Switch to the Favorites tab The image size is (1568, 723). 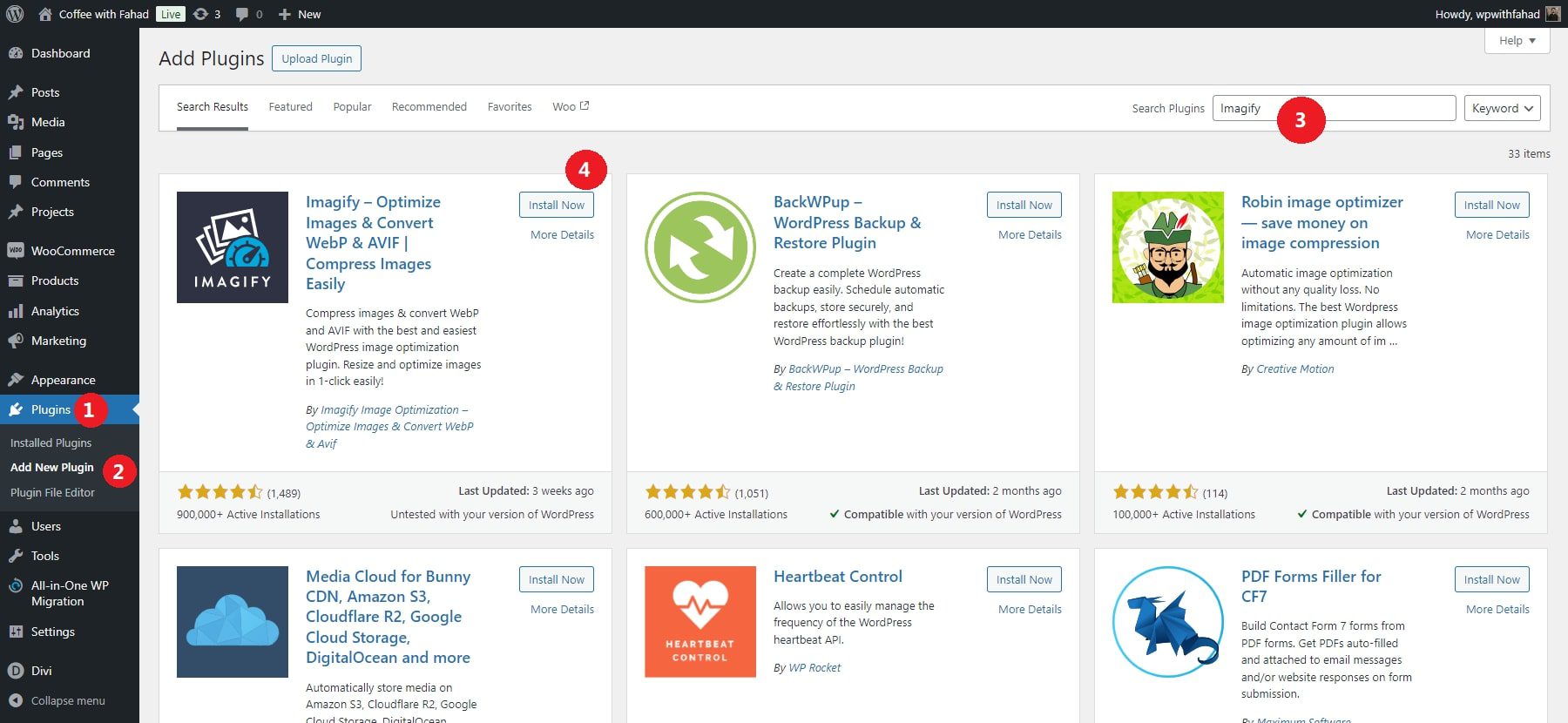510,107
